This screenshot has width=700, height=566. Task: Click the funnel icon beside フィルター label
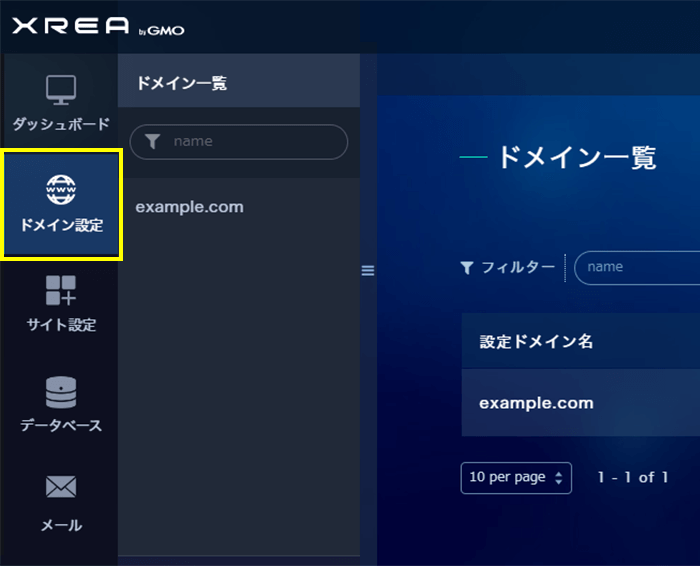pyautogui.click(x=467, y=268)
